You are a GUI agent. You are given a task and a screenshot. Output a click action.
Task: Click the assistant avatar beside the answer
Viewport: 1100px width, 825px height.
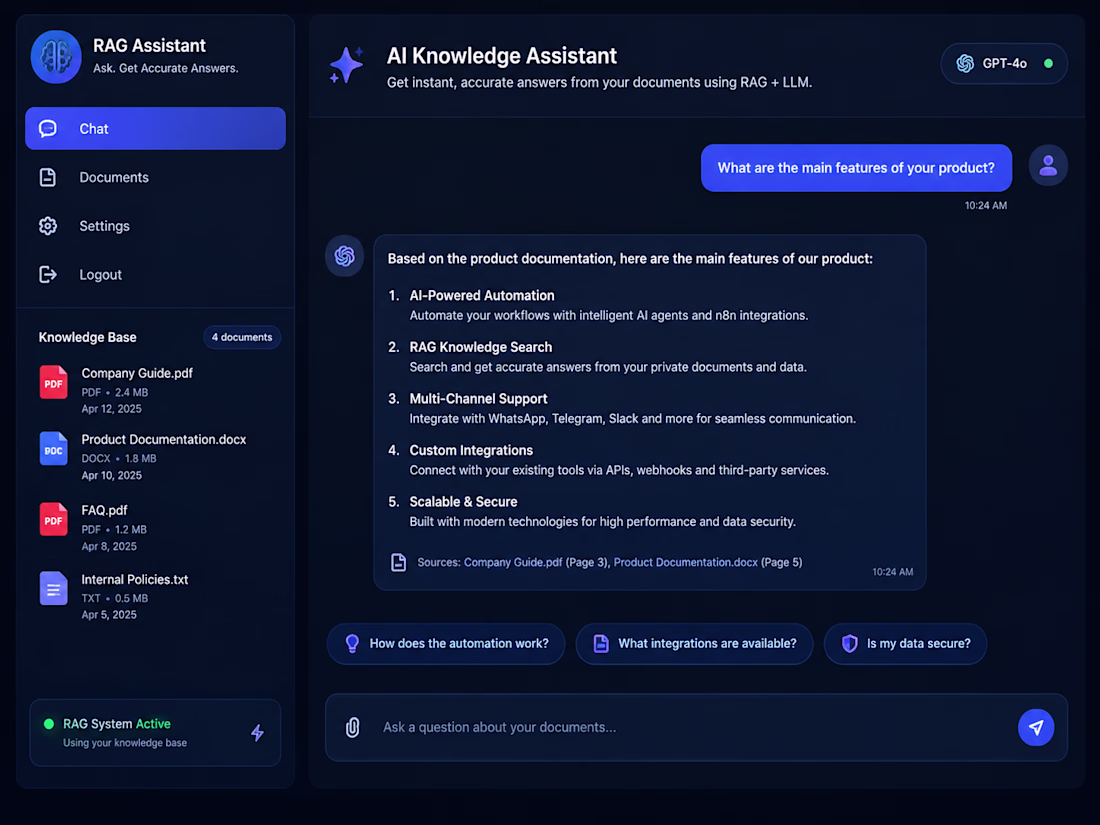point(344,256)
